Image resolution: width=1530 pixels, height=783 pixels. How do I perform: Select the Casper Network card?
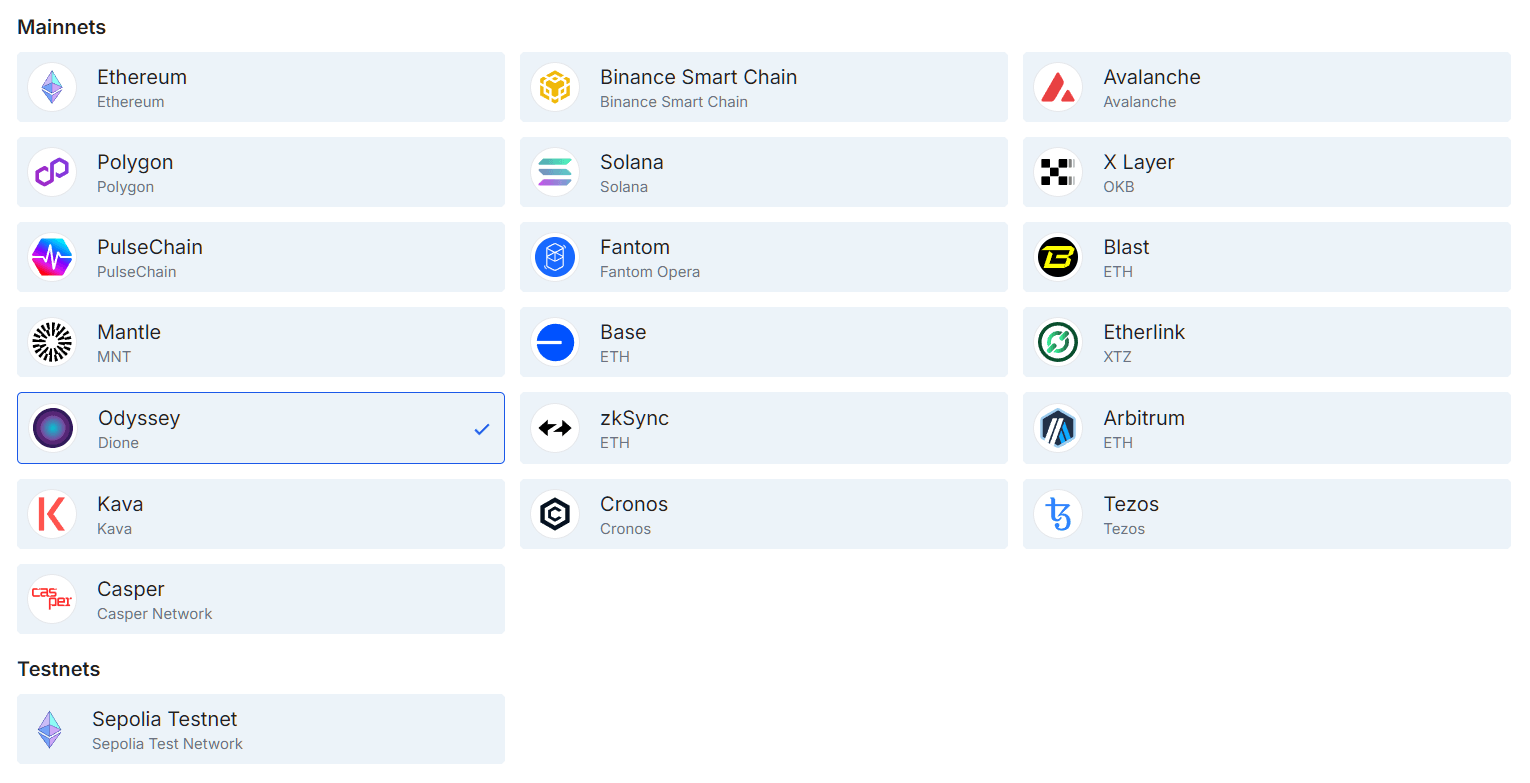pos(260,599)
